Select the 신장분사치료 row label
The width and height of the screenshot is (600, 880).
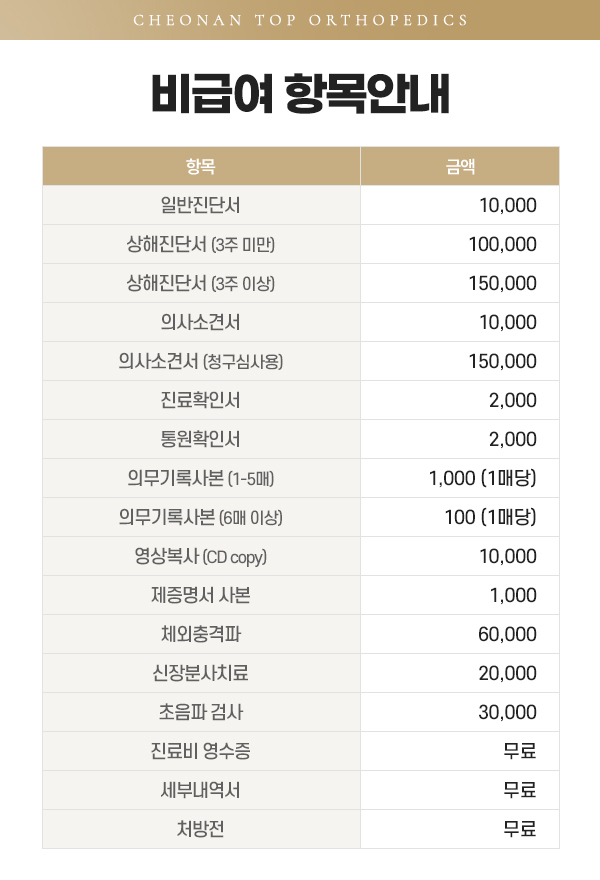201,673
